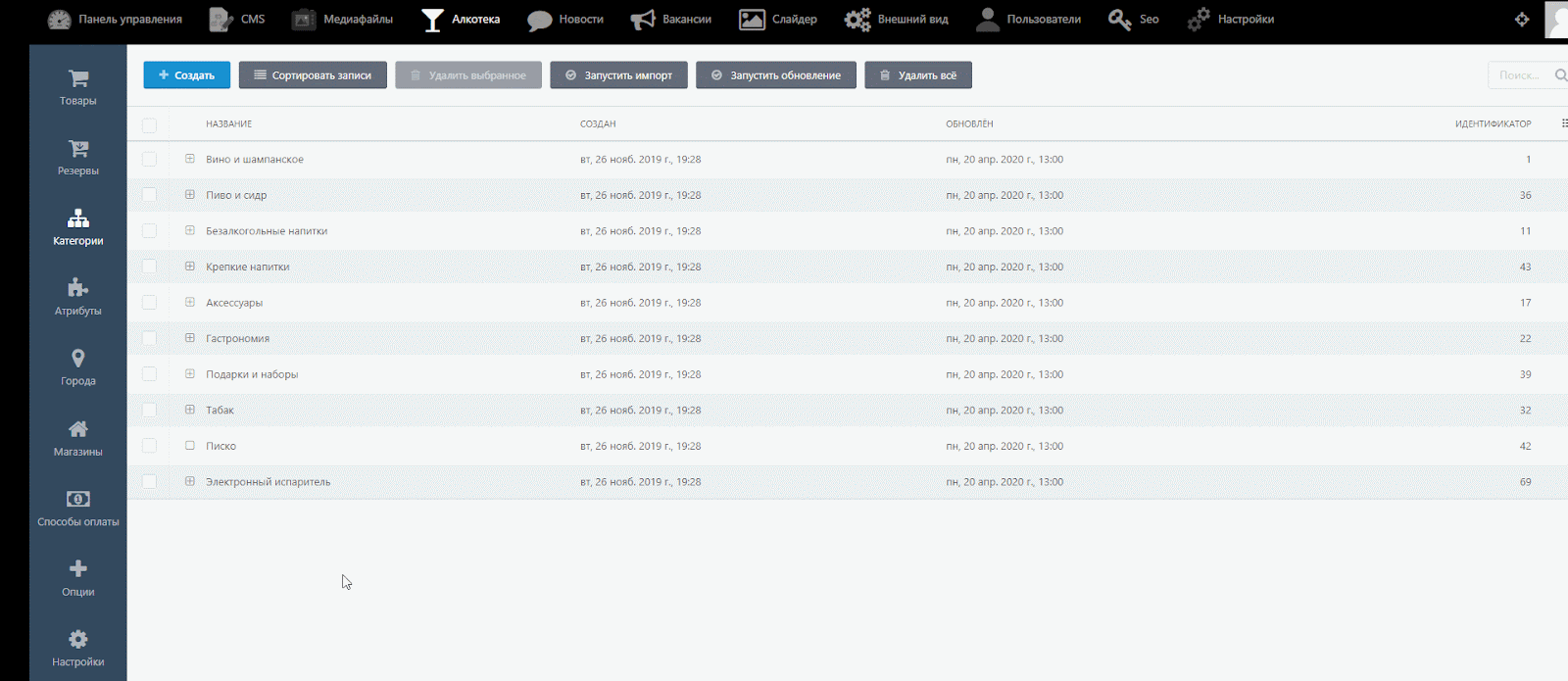Expand the Вино и шампанское category
The height and width of the screenshot is (681, 1568).
click(190, 159)
